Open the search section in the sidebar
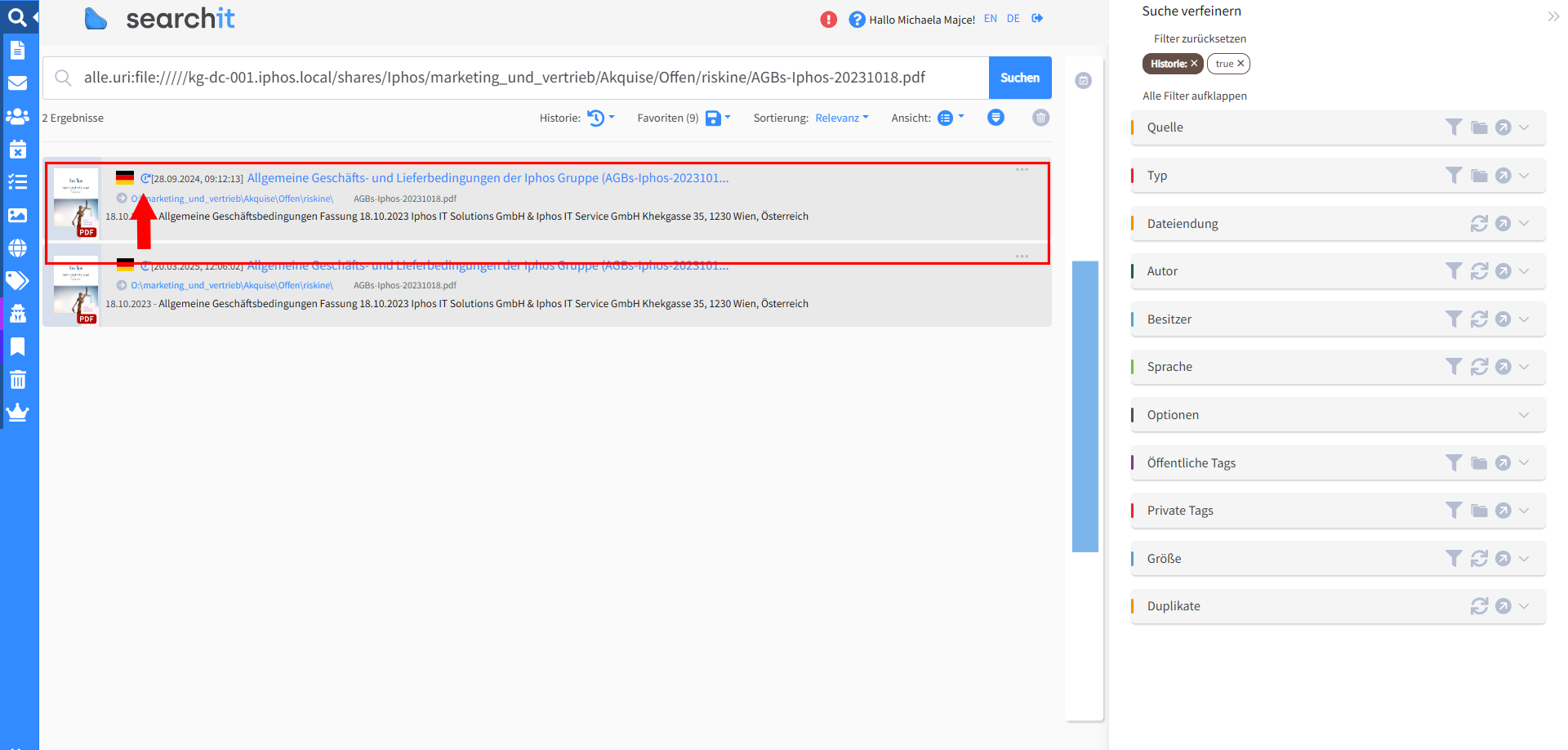 point(17,16)
